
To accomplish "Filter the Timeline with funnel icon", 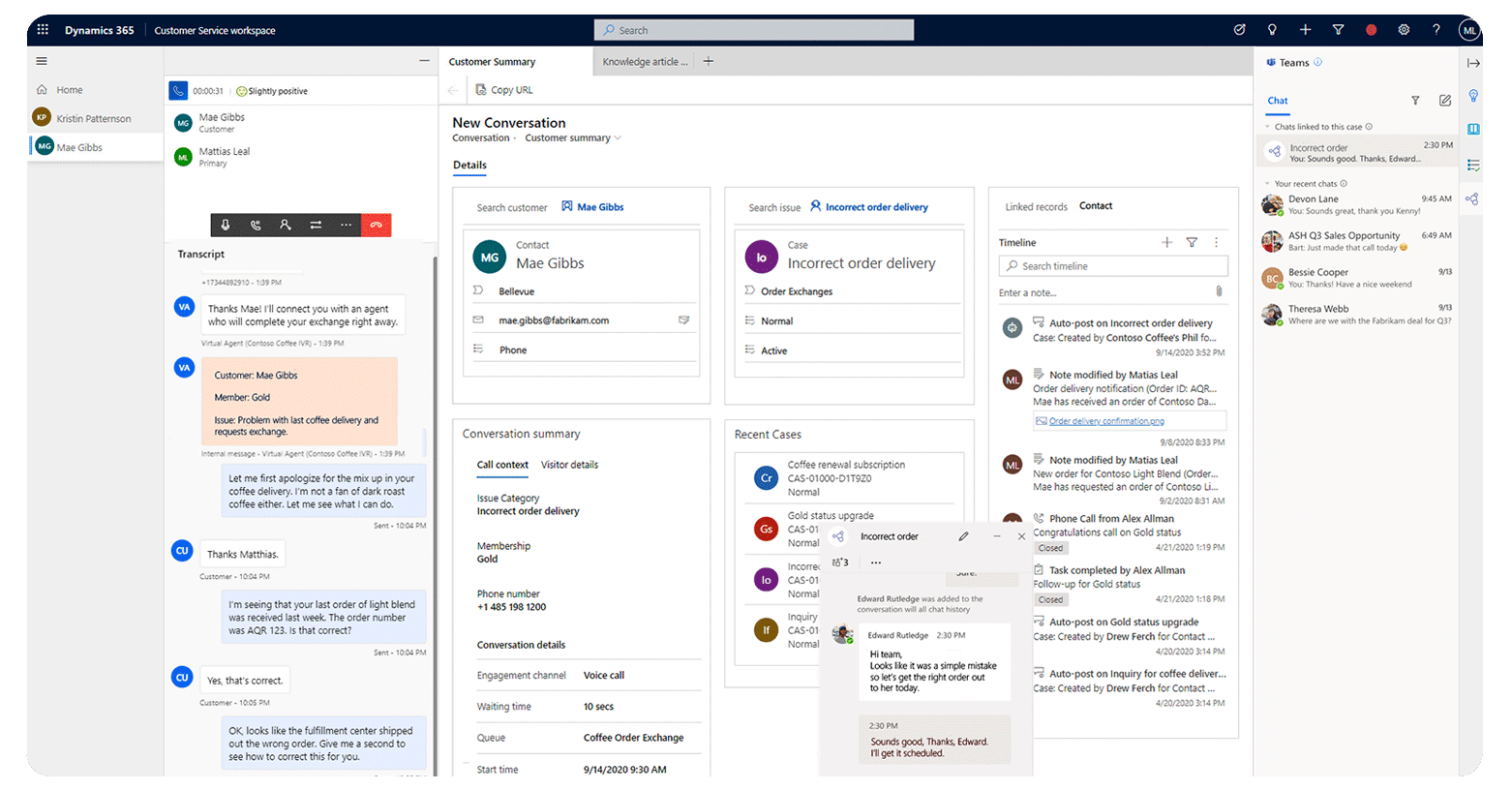I will pos(1192,242).
